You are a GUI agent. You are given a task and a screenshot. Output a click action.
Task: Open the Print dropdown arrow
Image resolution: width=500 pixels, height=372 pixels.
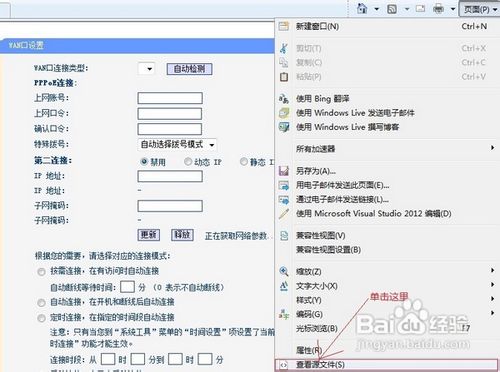tap(453, 9)
